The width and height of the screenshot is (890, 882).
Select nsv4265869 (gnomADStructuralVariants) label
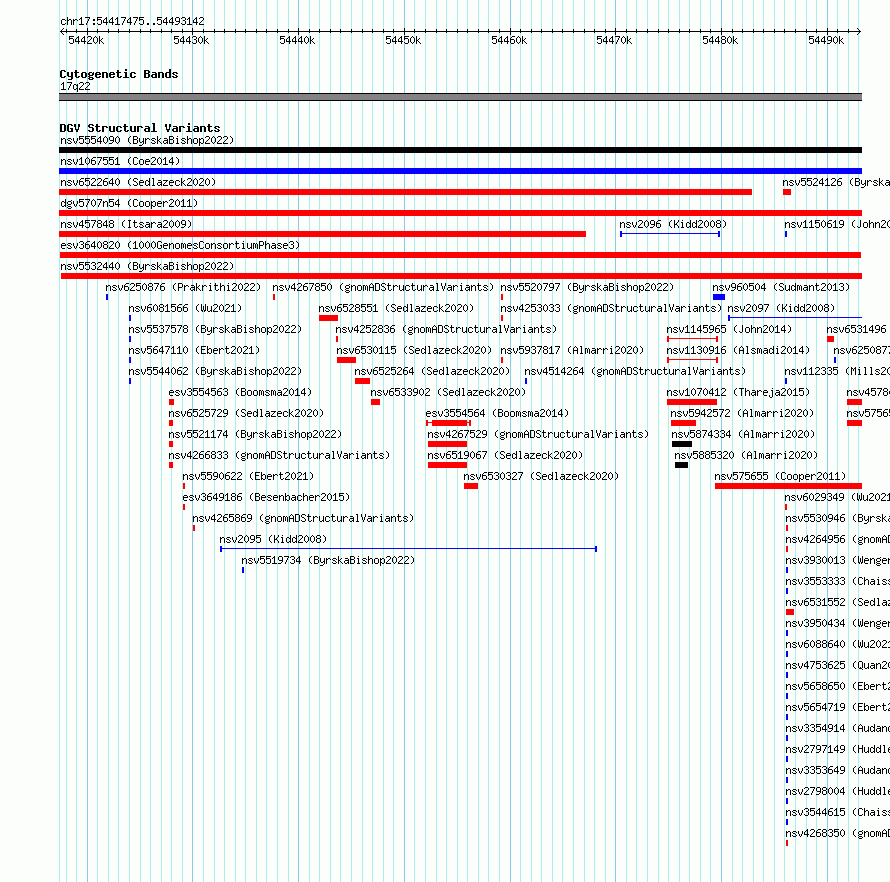point(303,518)
